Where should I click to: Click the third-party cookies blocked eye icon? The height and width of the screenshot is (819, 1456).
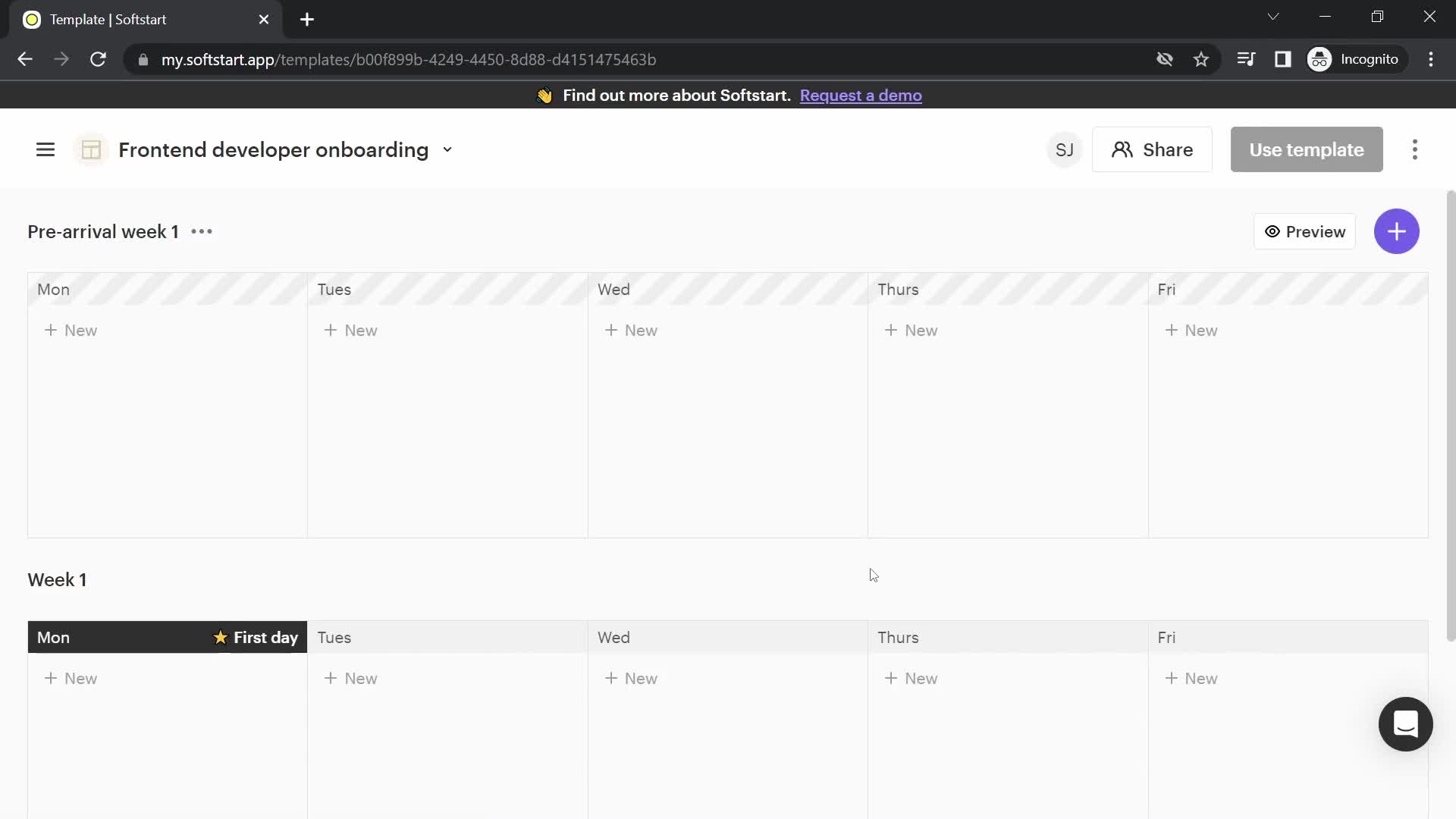tap(1165, 59)
